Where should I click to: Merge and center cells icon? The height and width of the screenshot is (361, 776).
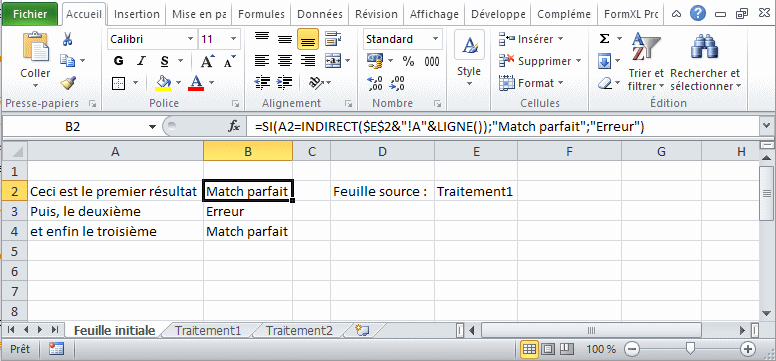(333, 61)
